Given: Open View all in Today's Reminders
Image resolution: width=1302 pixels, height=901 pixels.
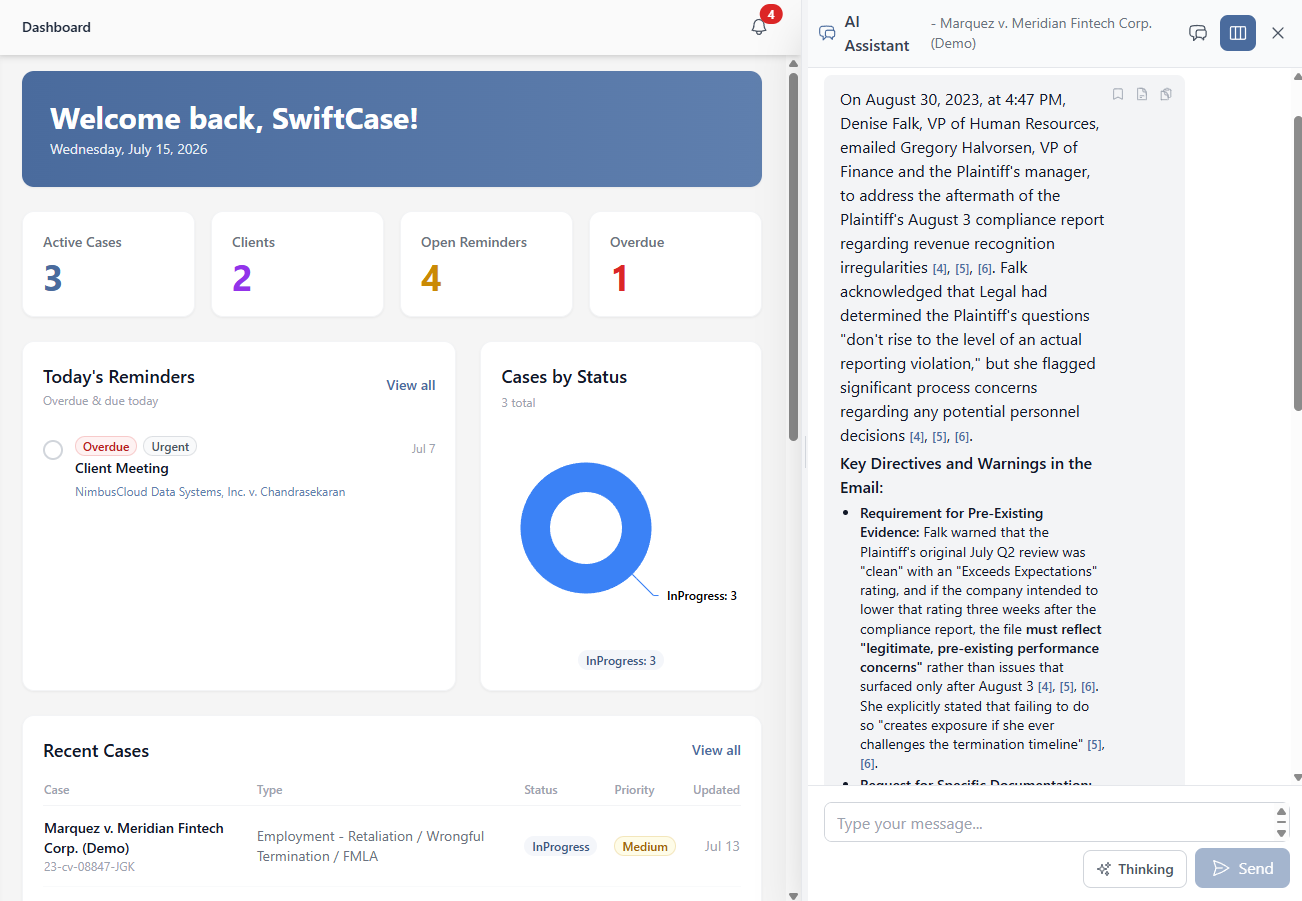Looking at the screenshot, I should point(411,385).
